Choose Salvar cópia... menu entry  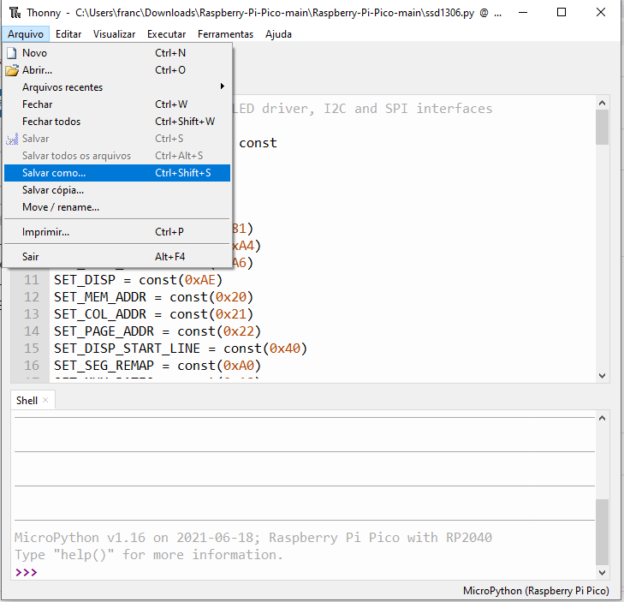[117, 190]
